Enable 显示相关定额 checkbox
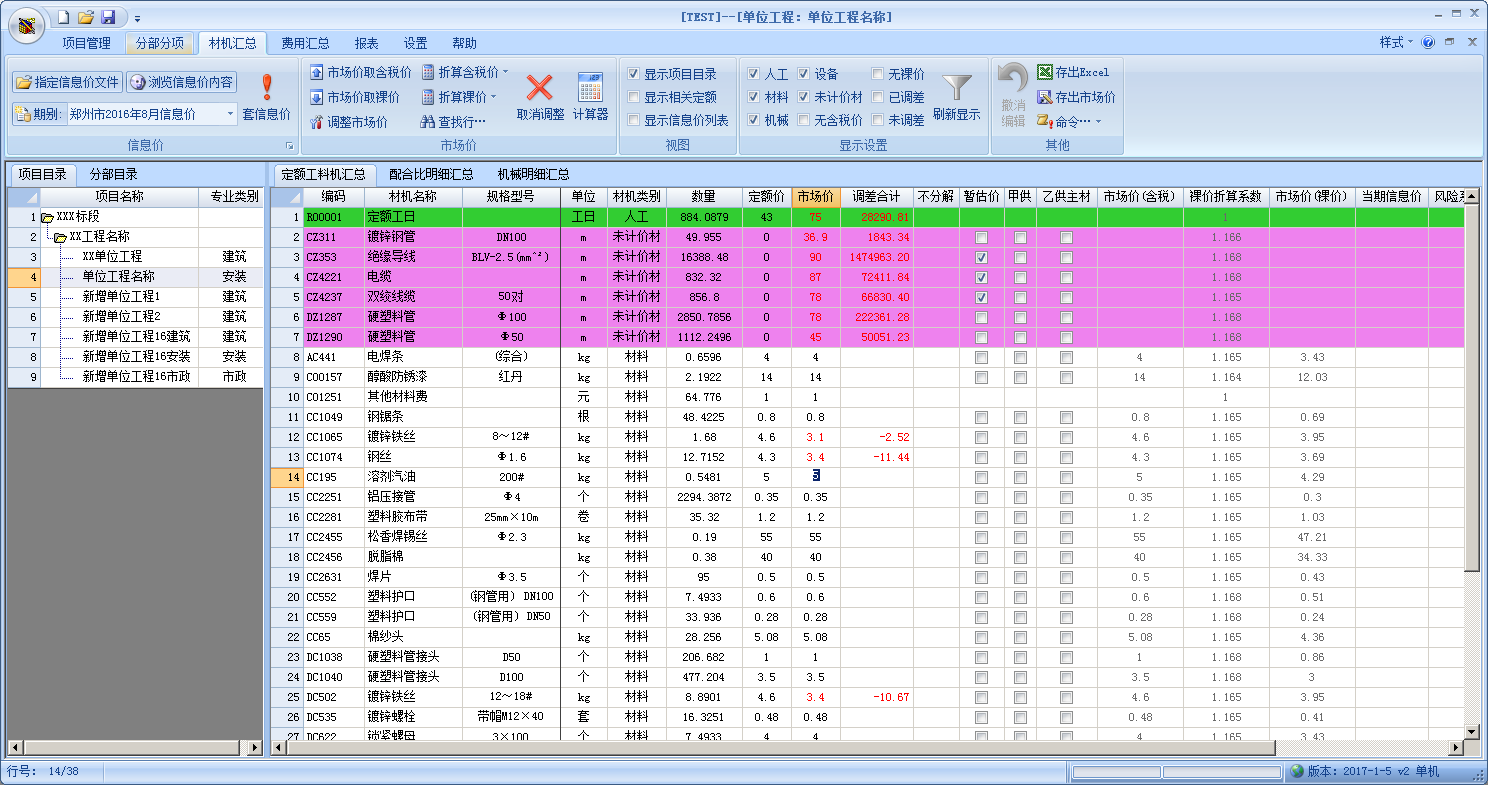 point(633,97)
